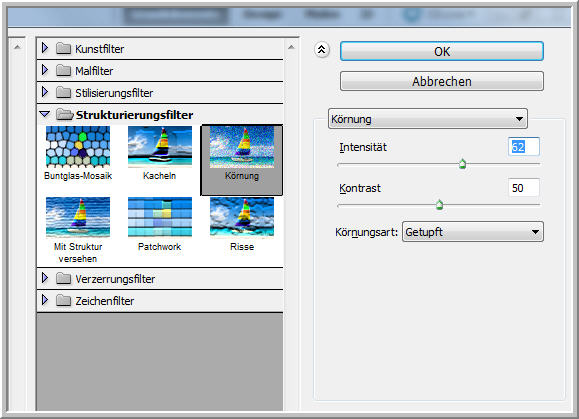Expand the Stilisierungsfilter folder triangle
579x419 pixels.
pos(45,92)
